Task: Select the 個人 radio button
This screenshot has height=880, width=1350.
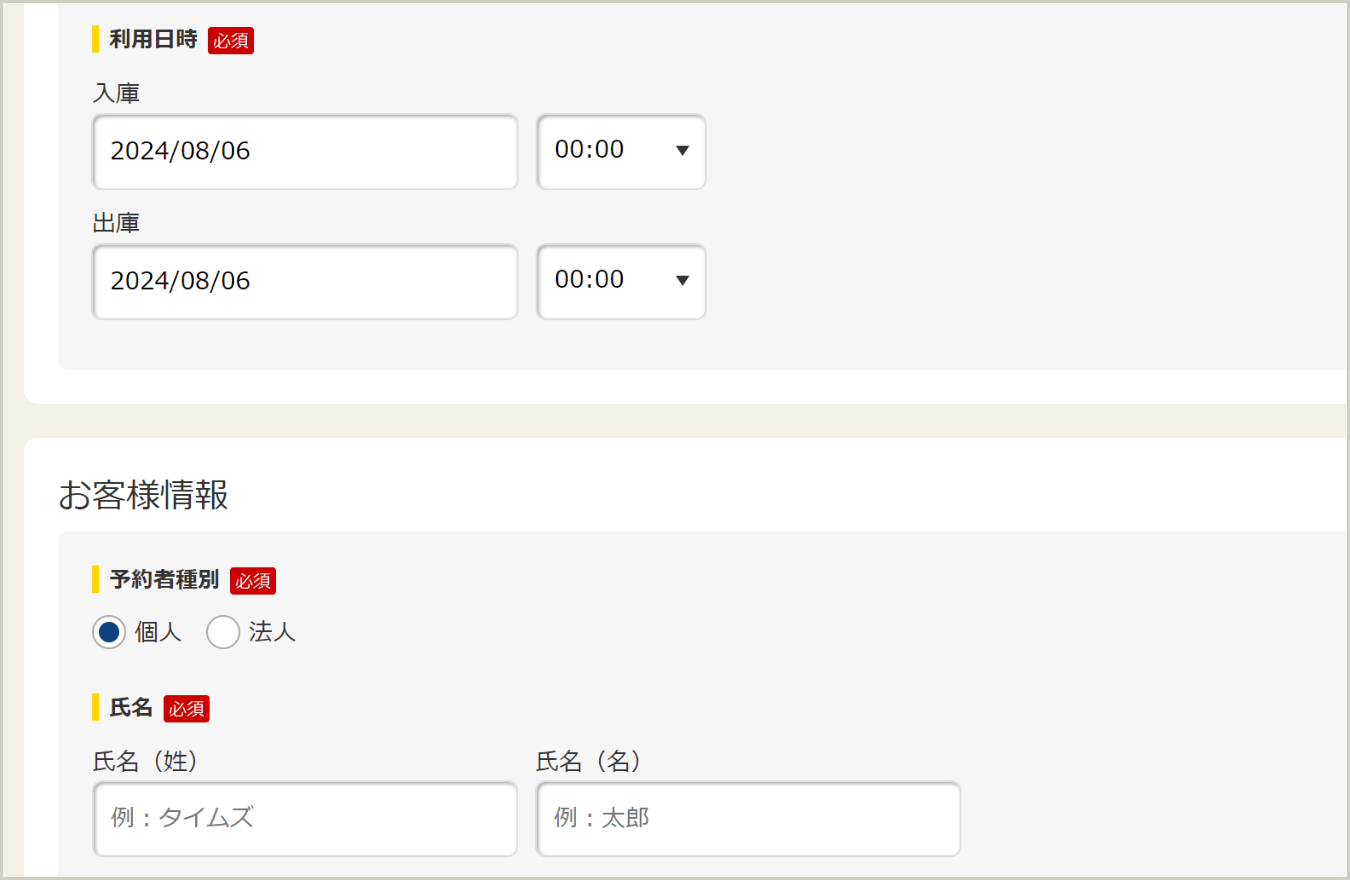Action: pos(109,632)
